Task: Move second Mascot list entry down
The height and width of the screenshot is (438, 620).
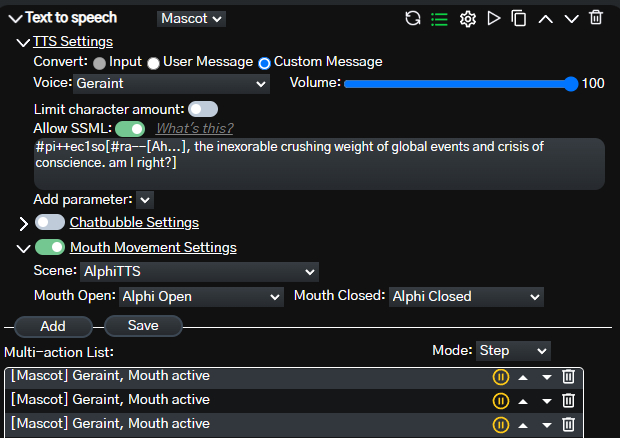Action: [546, 401]
